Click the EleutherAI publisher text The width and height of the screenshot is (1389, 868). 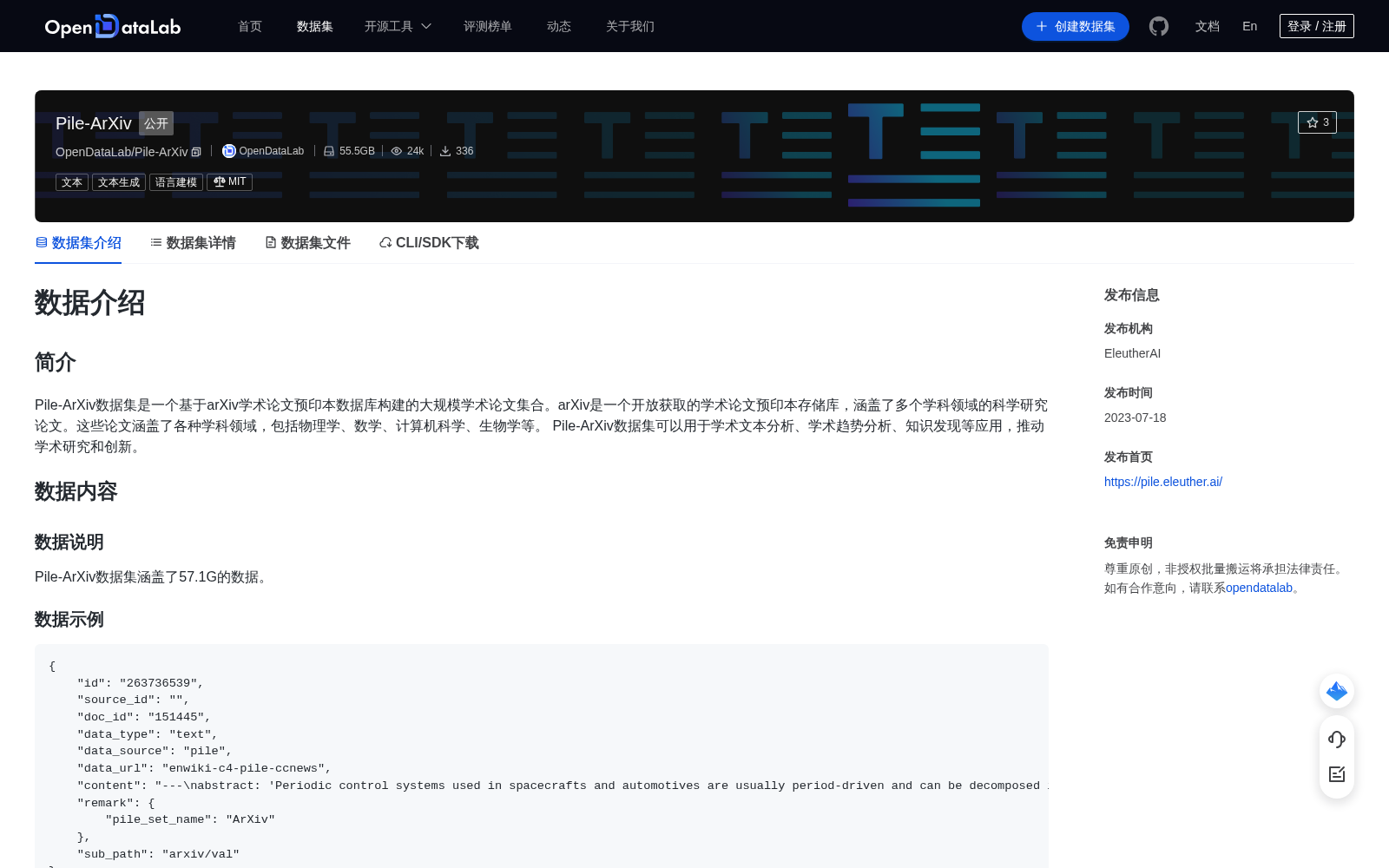(x=1132, y=353)
